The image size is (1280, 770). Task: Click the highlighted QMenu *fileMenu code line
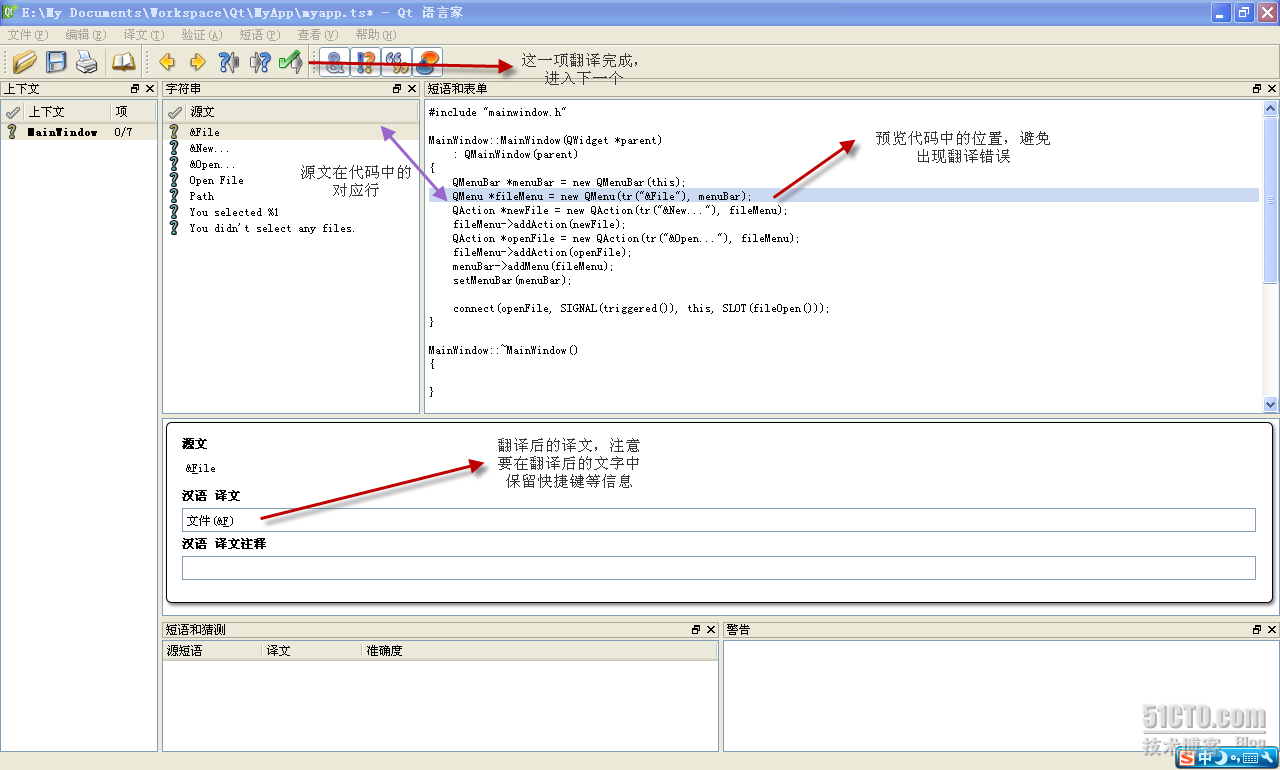click(x=843, y=196)
